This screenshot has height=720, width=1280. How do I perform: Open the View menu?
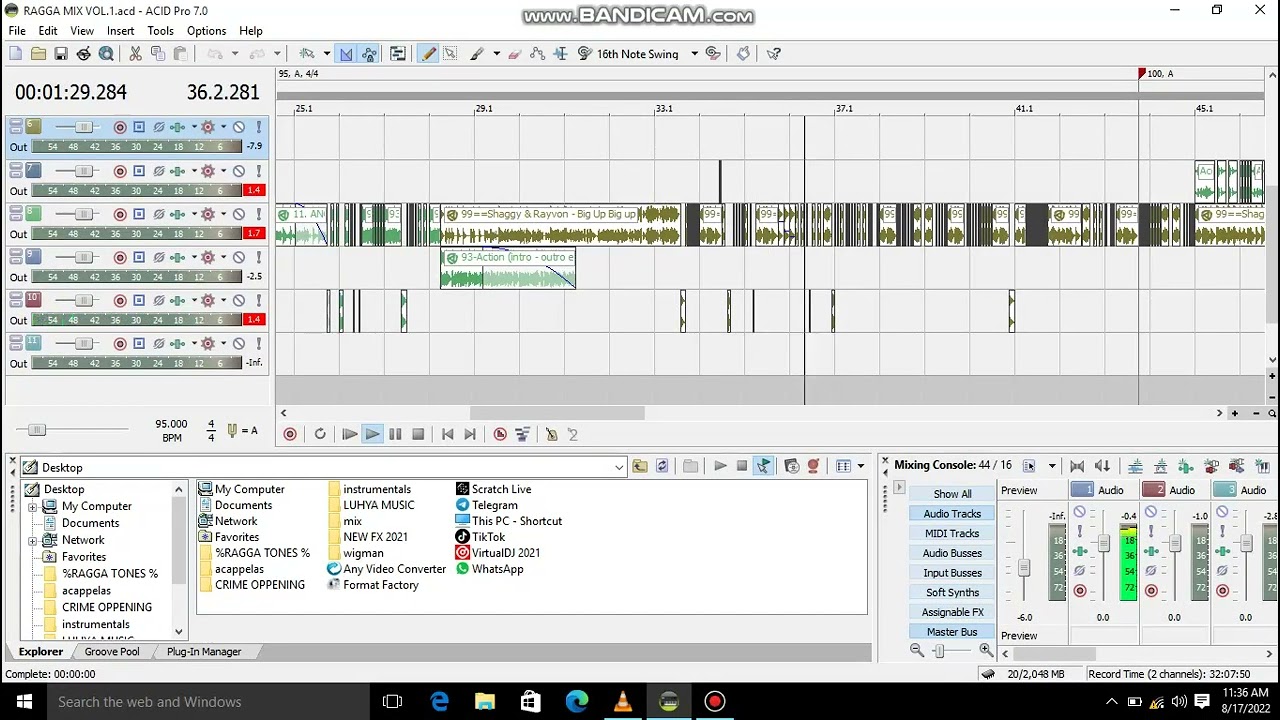coord(83,31)
